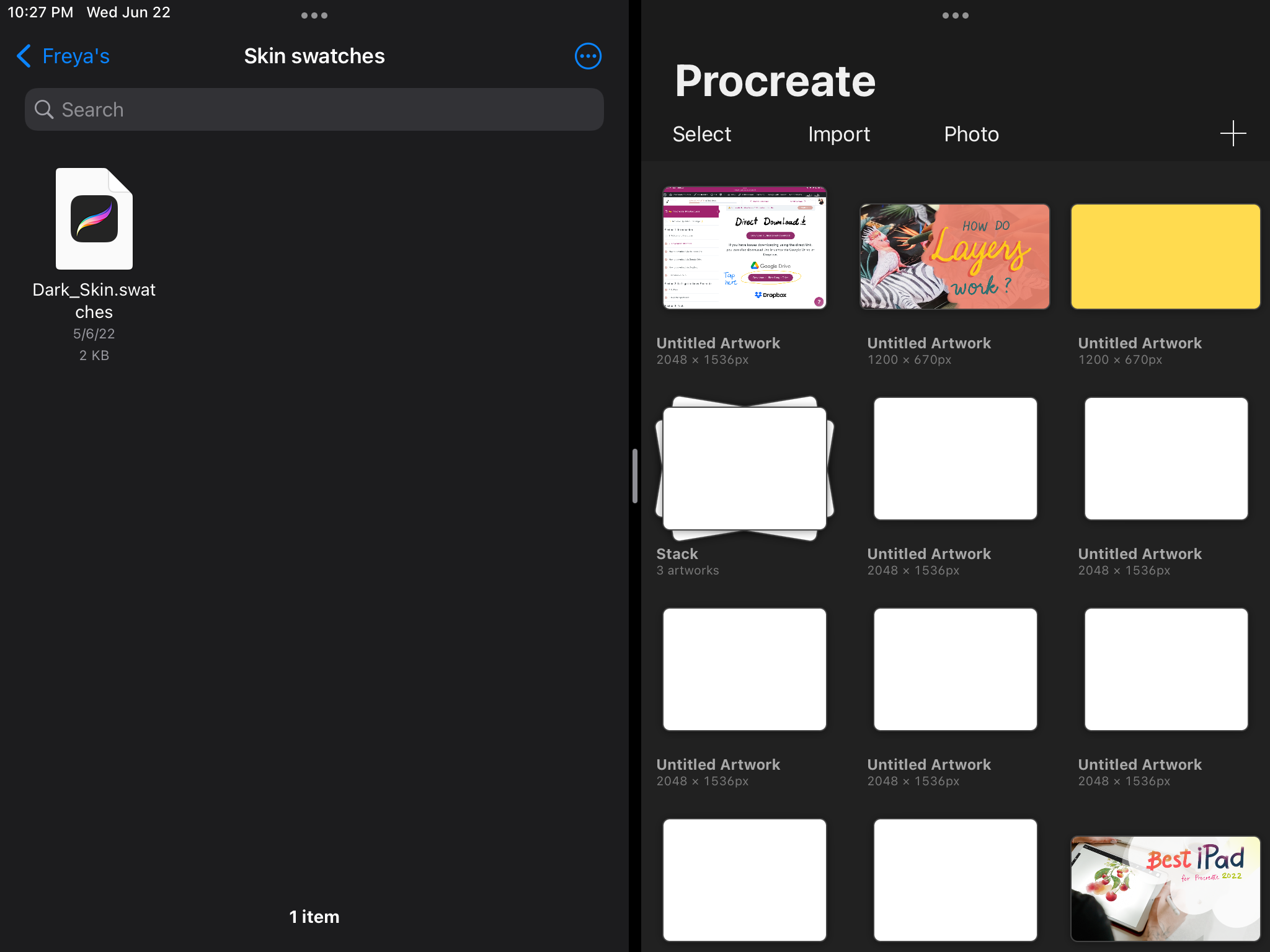
Task: Open Files multitasking three-dot menu
Action: click(x=314, y=15)
